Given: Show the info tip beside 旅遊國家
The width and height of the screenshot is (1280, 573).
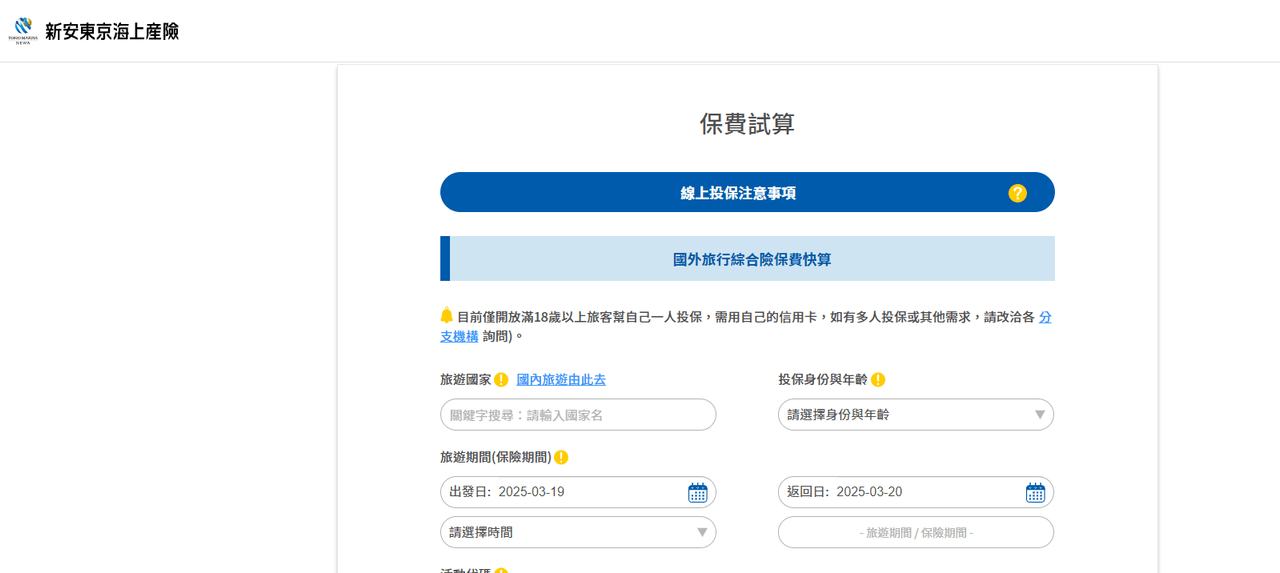Looking at the screenshot, I should click(501, 380).
